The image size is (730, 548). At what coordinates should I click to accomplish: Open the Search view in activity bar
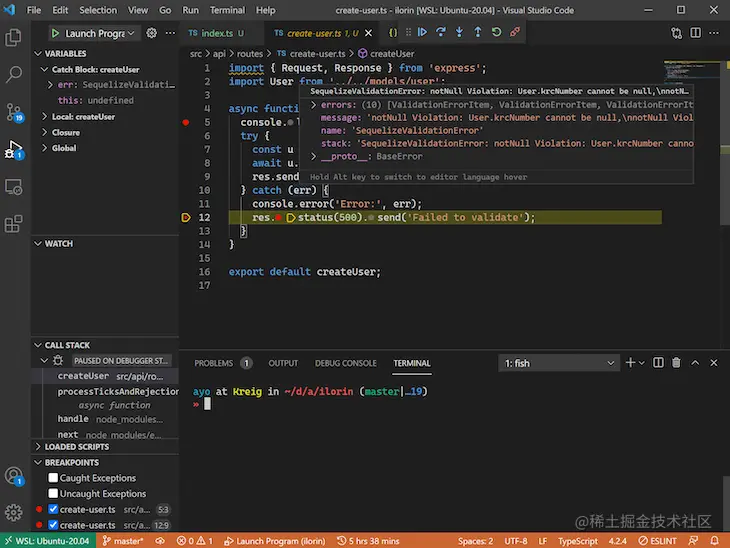14,74
